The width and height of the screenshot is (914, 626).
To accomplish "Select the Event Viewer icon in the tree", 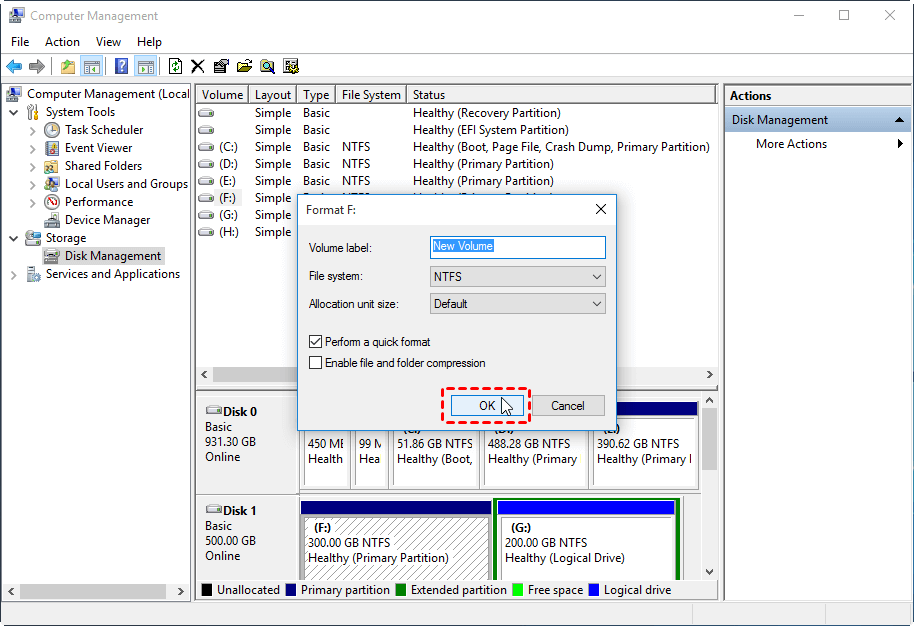I will (x=52, y=148).
